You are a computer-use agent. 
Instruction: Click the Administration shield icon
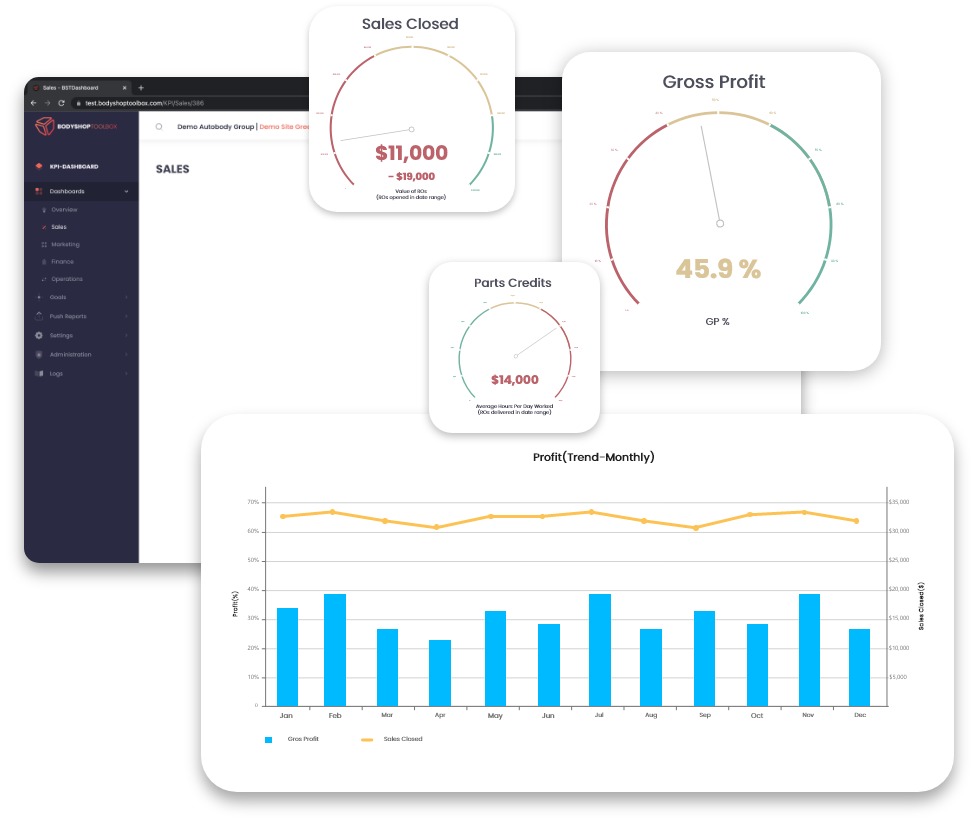[39, 354]
